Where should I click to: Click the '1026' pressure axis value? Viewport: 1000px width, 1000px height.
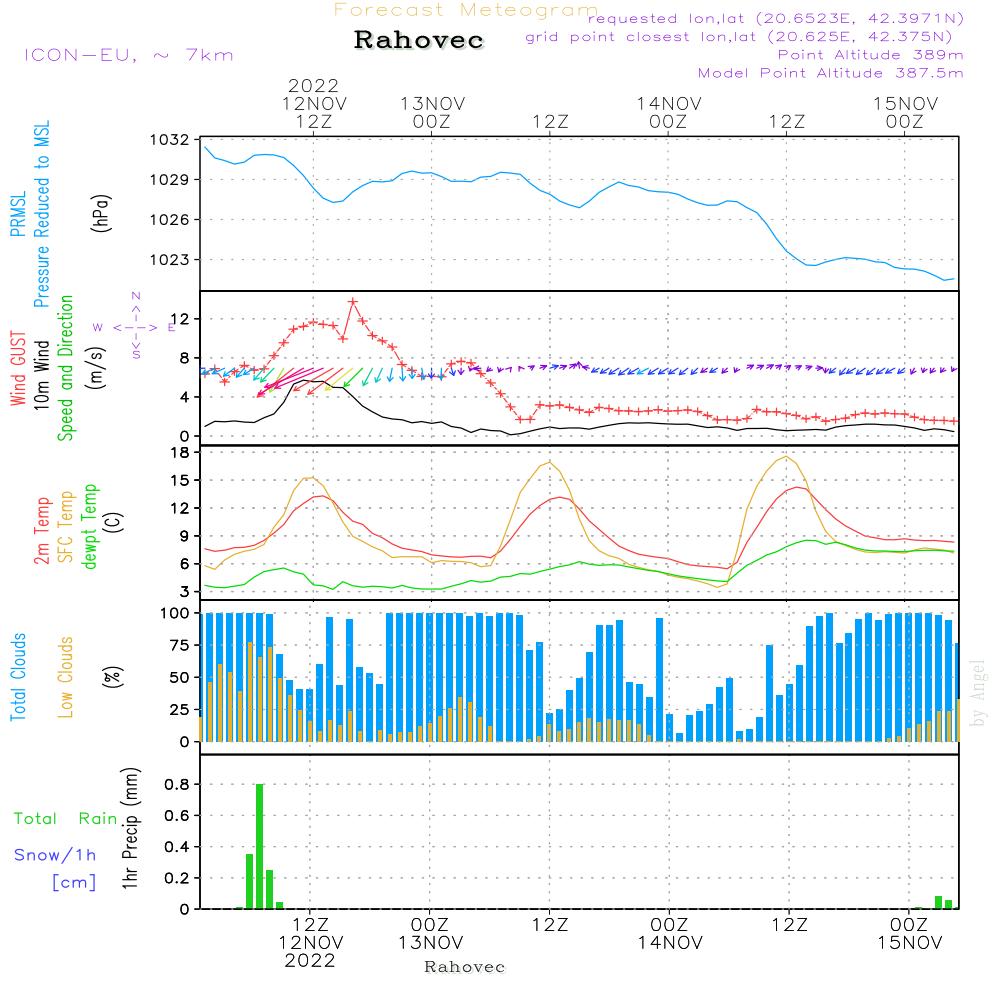[x=170, y=220]
